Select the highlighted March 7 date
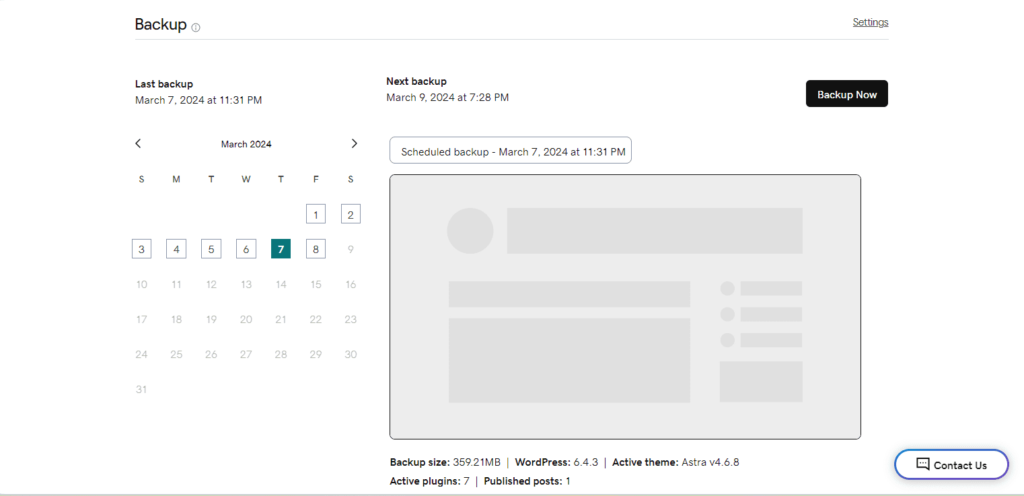The image size is (1024, 496). point(281,249)
